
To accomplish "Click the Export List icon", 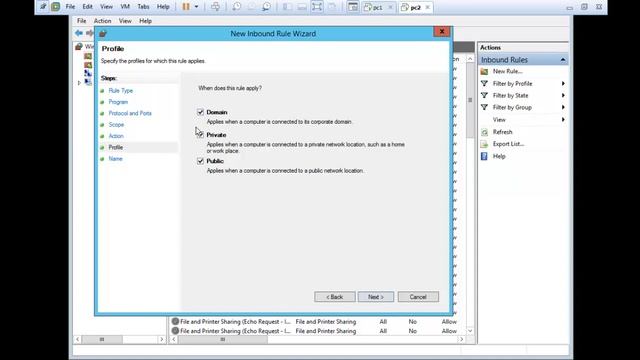I will click(x=484, y=144).
